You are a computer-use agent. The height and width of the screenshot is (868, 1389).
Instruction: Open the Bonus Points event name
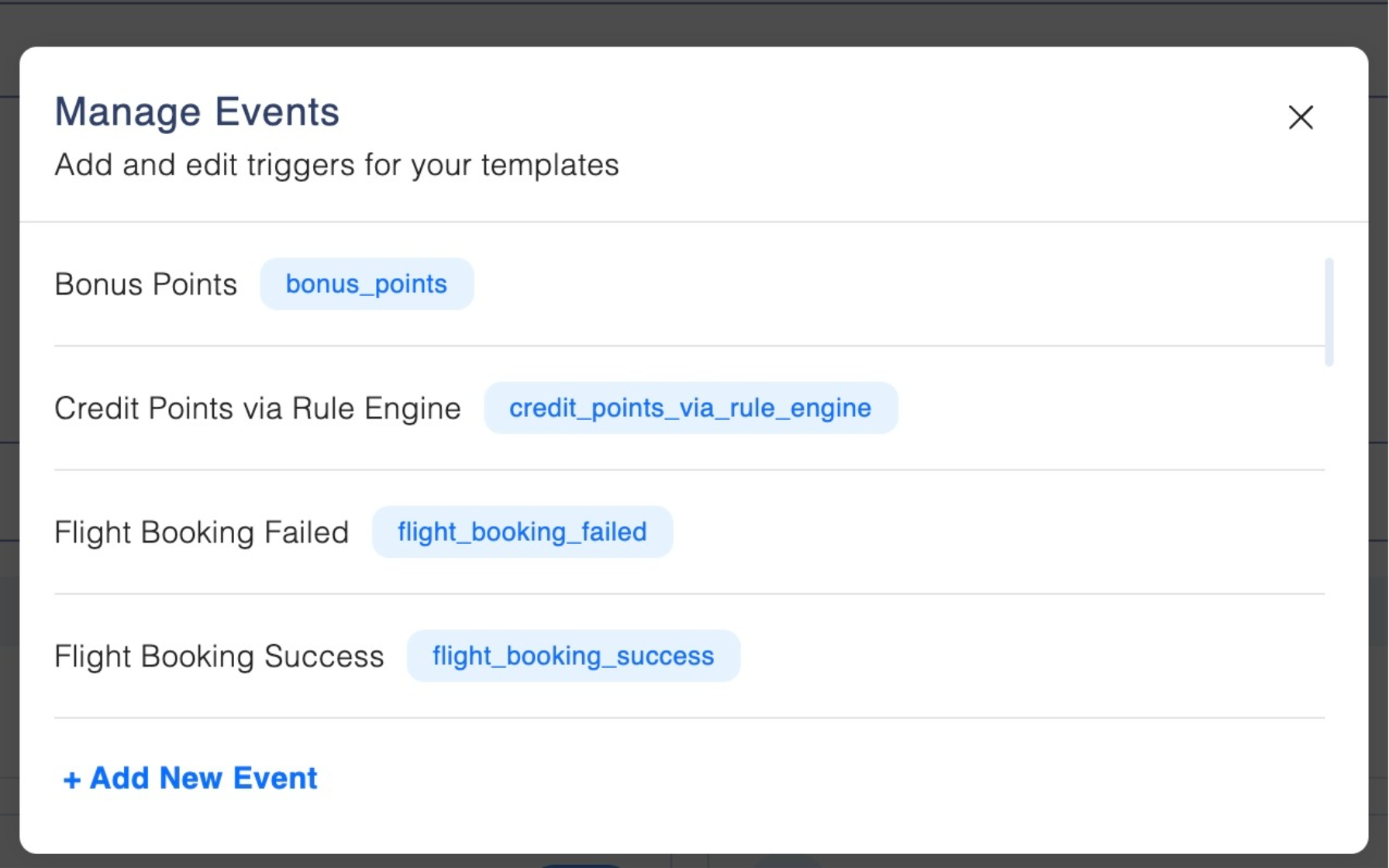click(x=146, y=284)
